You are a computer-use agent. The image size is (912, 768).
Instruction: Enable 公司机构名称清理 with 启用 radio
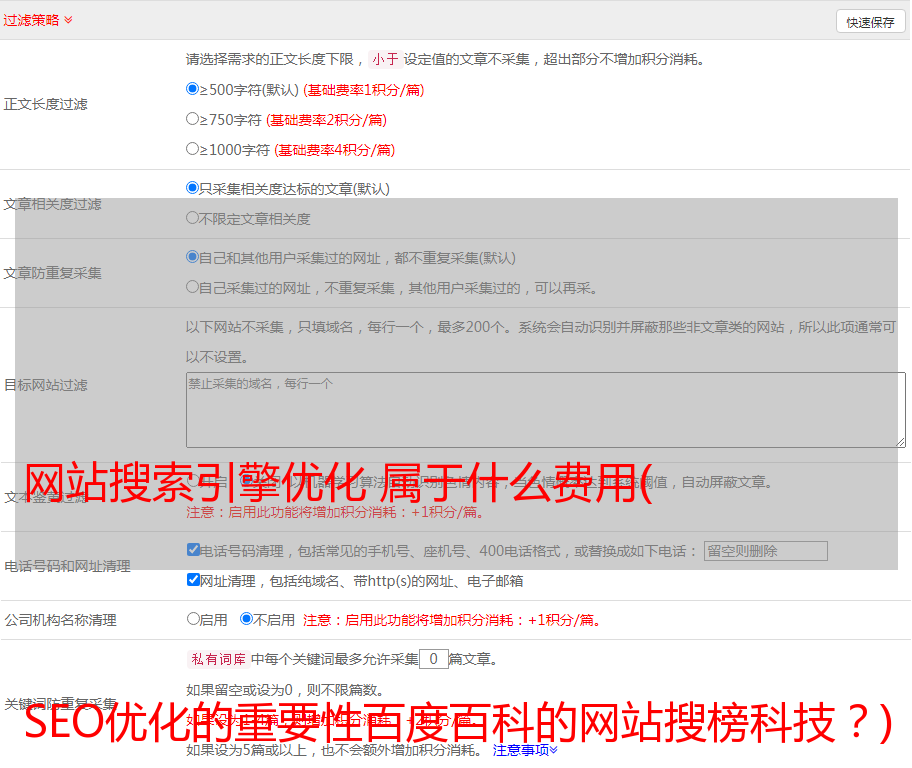pos(193,619)
